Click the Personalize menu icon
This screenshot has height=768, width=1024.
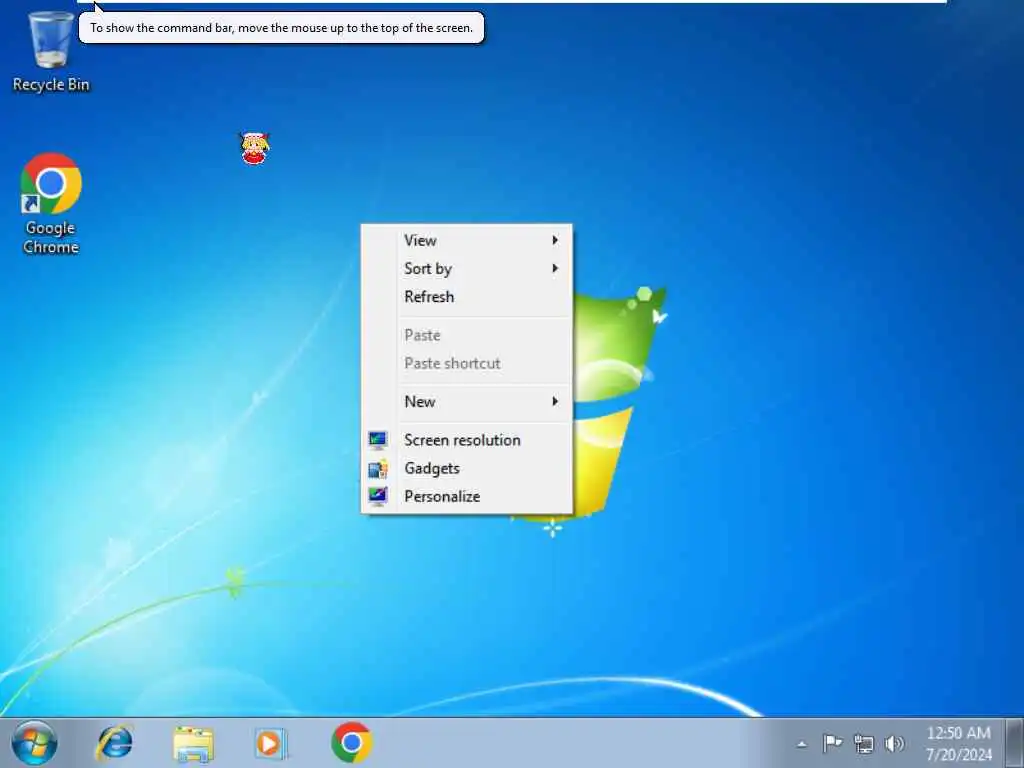click(377, 496)
